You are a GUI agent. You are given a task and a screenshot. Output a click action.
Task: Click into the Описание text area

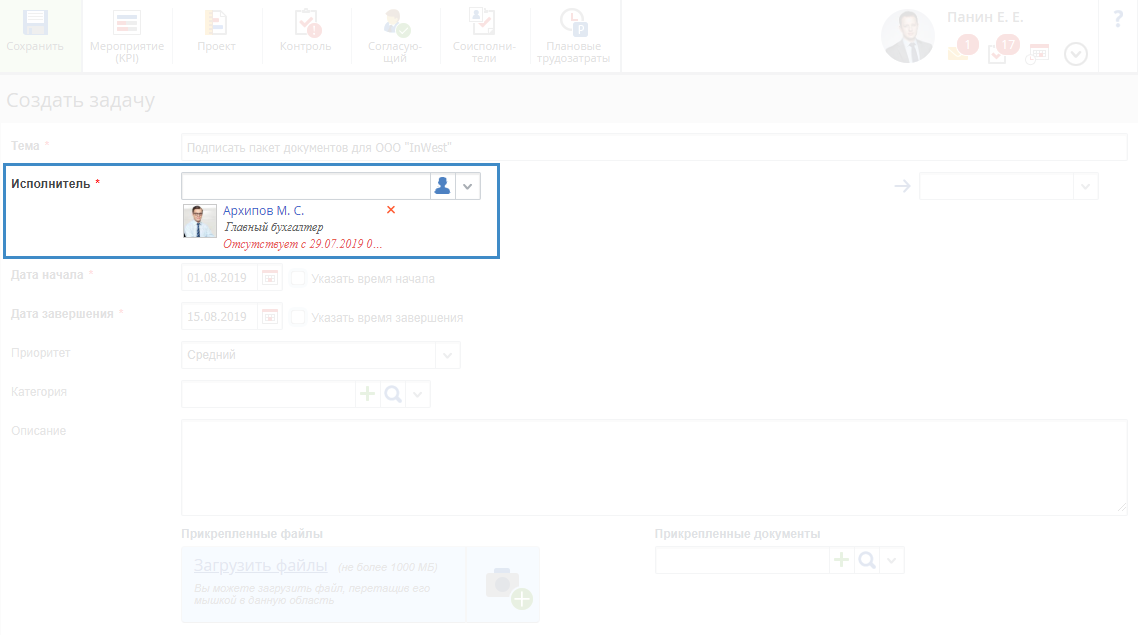pyautogui.click(x=653, y=467)
